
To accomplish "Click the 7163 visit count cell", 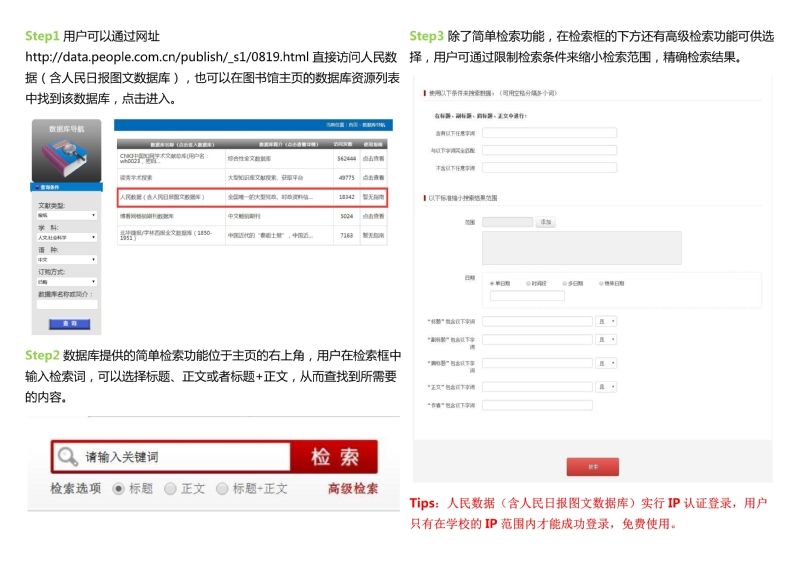I will [x=347, y=235].
